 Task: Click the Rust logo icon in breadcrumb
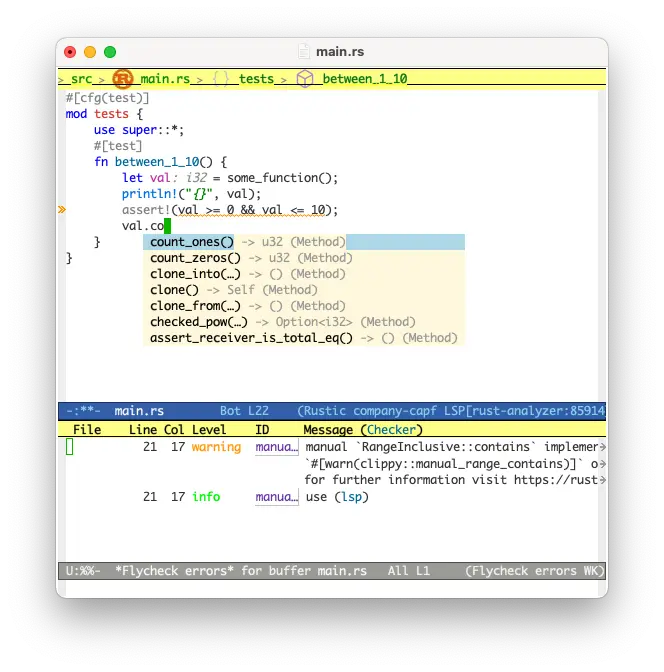pyautogui.click(x=123, y=79)
